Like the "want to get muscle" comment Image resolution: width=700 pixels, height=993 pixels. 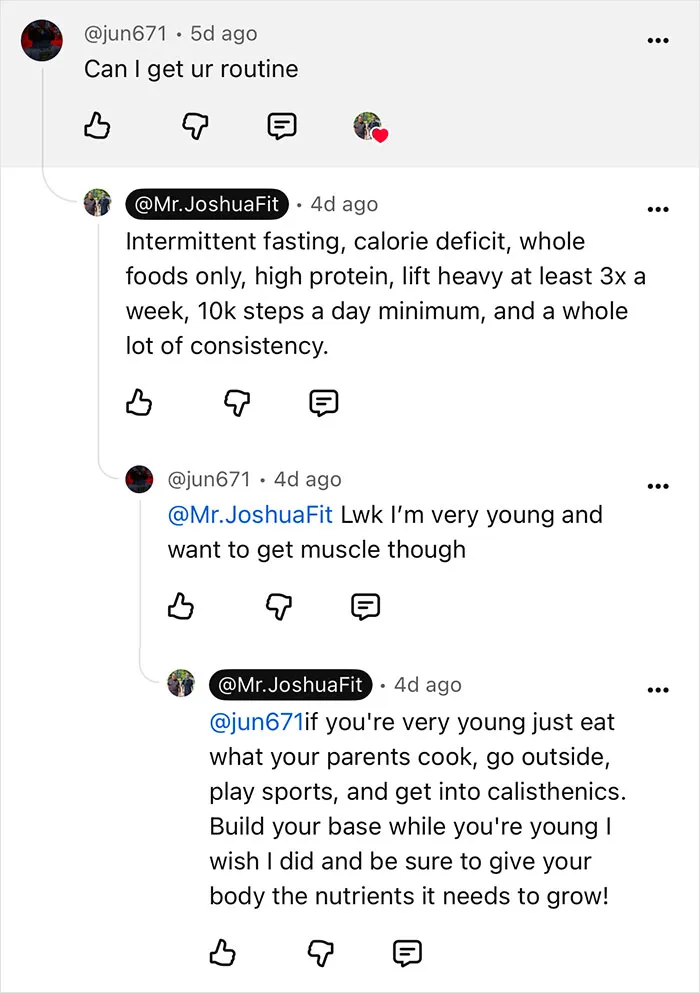point(181,606)
